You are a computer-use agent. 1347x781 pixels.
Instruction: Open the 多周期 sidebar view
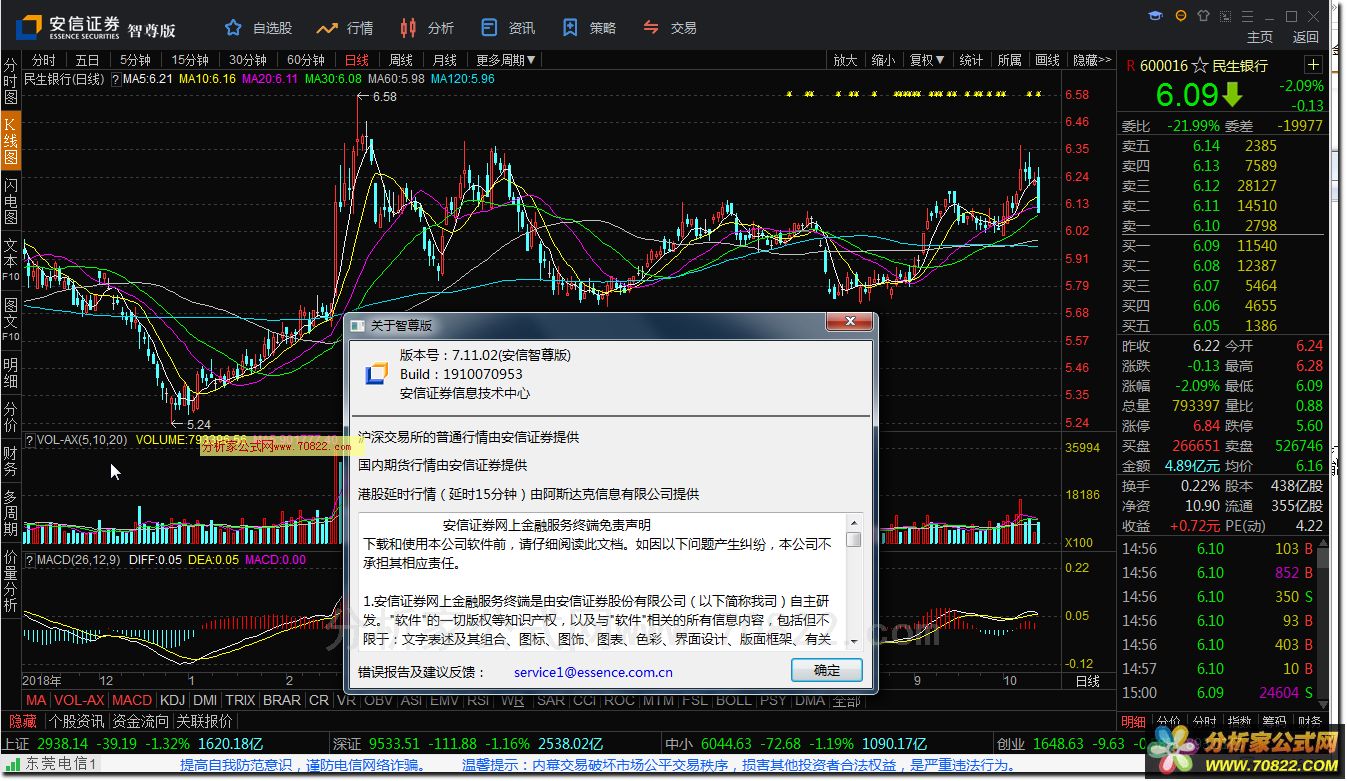pos(10,513)
